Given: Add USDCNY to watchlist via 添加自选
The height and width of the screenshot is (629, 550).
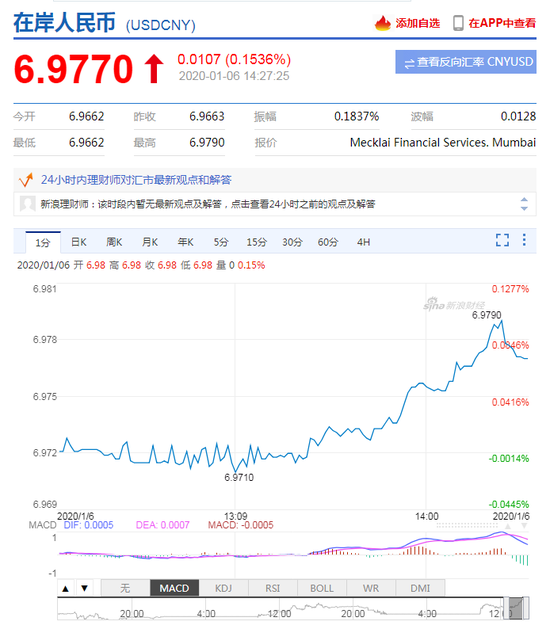Looking at the screenshot, I should pyautogui.click(x=417, y=23).
